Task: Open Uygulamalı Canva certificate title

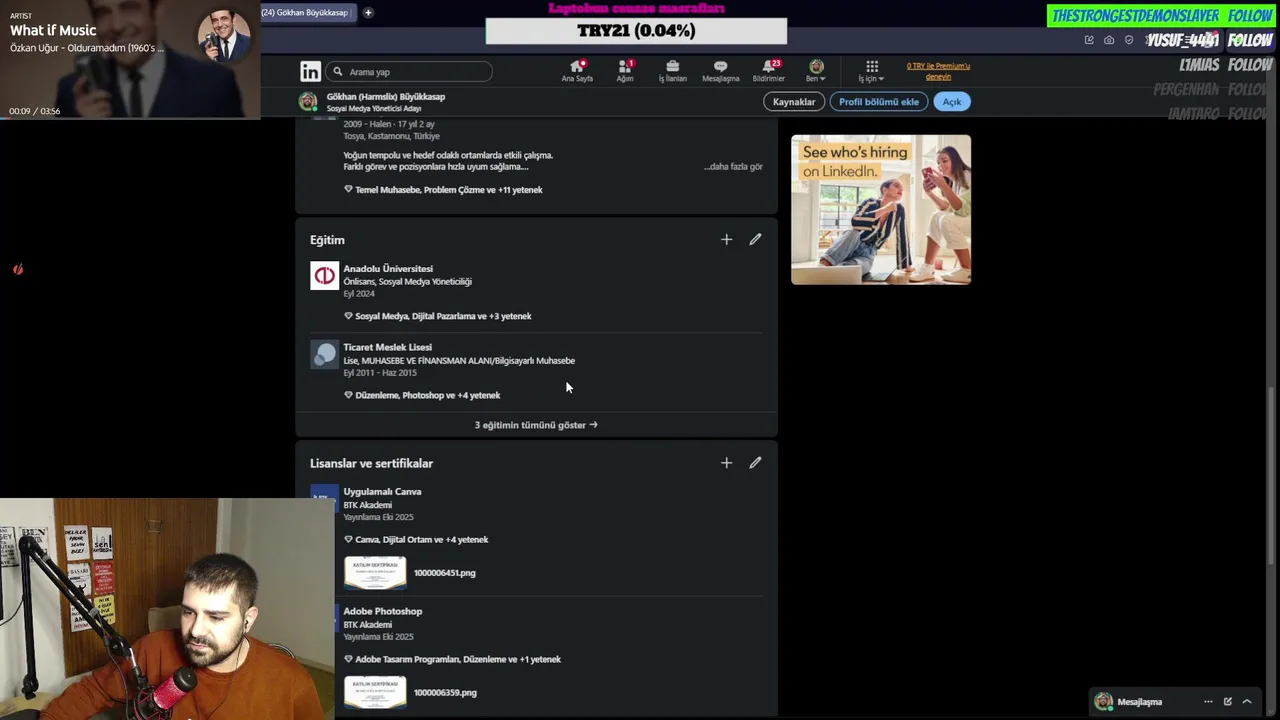Action: (x=382, y=492)
